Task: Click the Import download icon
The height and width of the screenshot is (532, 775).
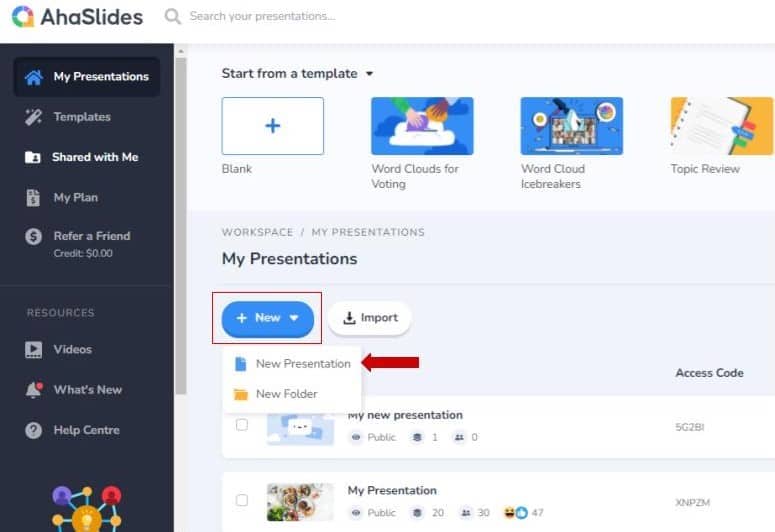Action: click(349, 318)
